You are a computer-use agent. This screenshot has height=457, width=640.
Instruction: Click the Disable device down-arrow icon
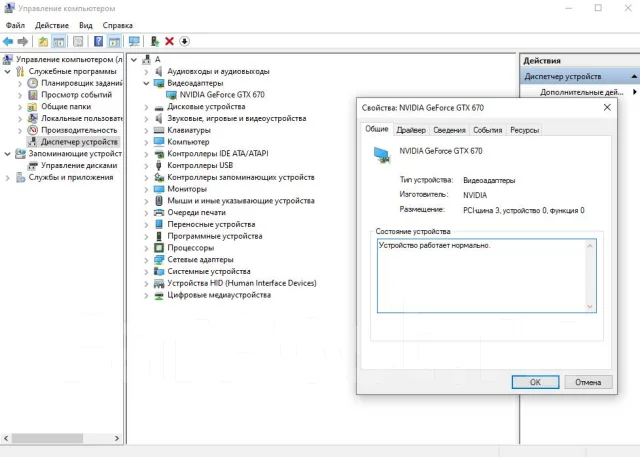(184, 41)
